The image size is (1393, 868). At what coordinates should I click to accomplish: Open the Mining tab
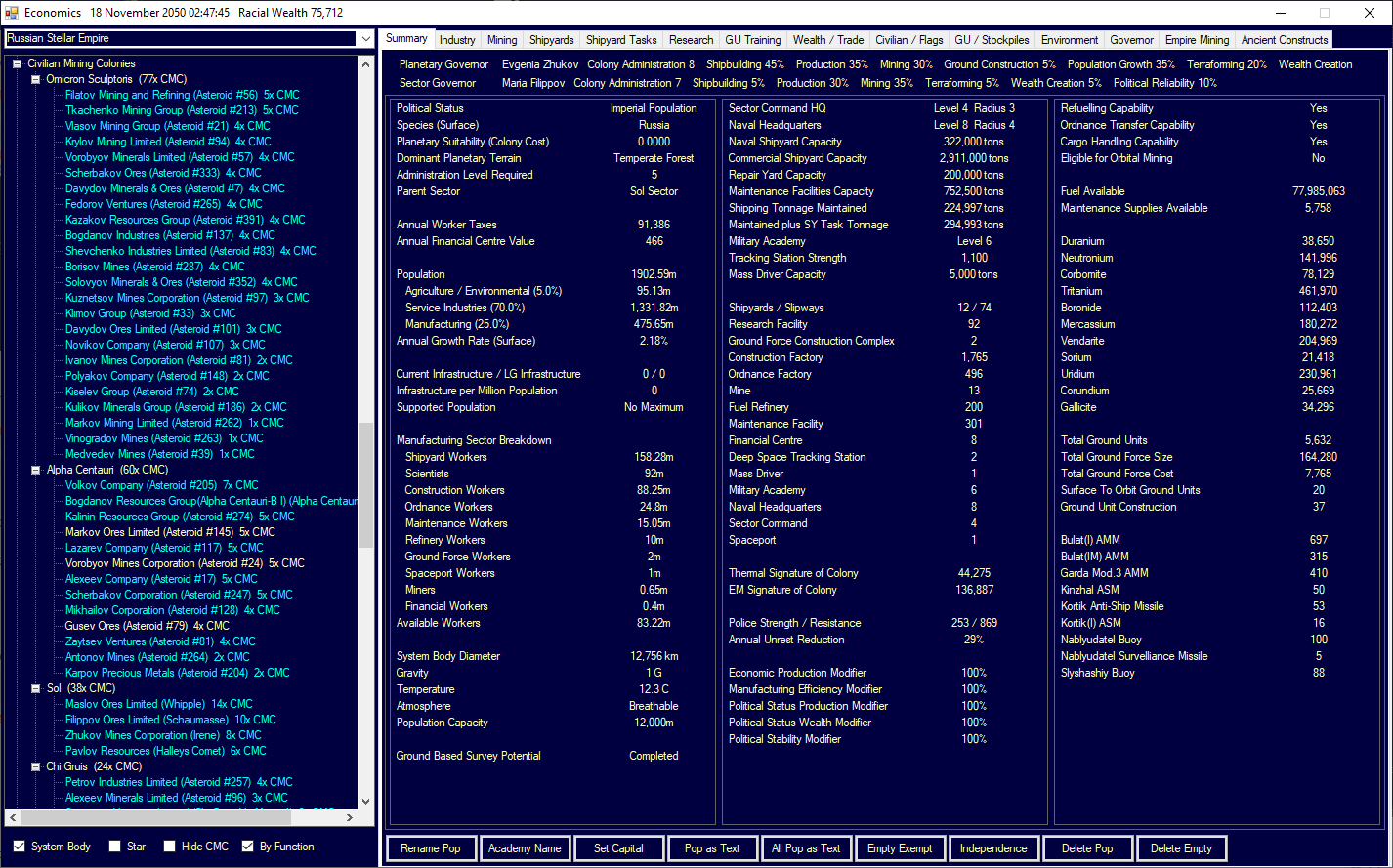[x=502, y=40]
